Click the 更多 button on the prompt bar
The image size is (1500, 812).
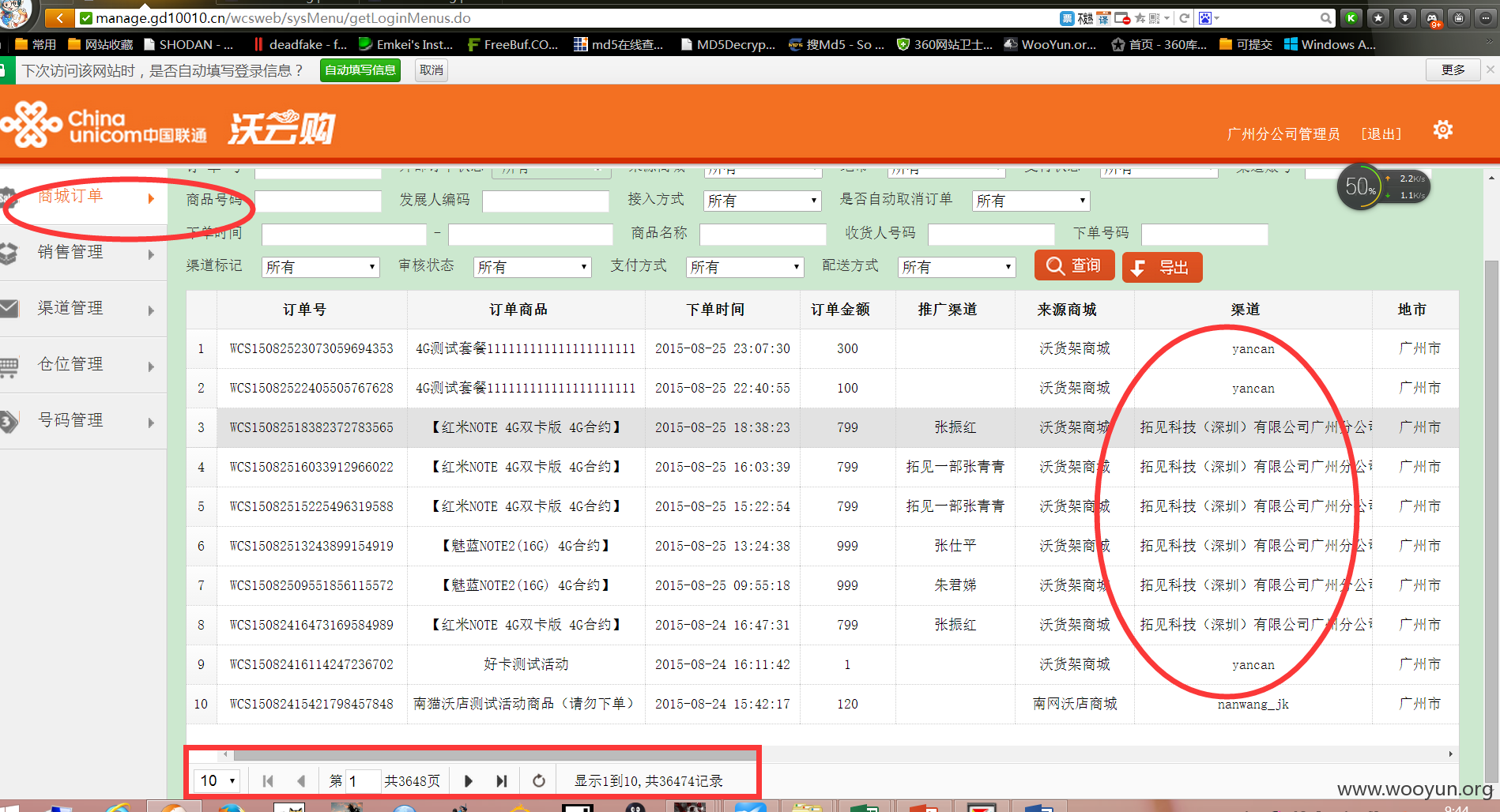1453,70
